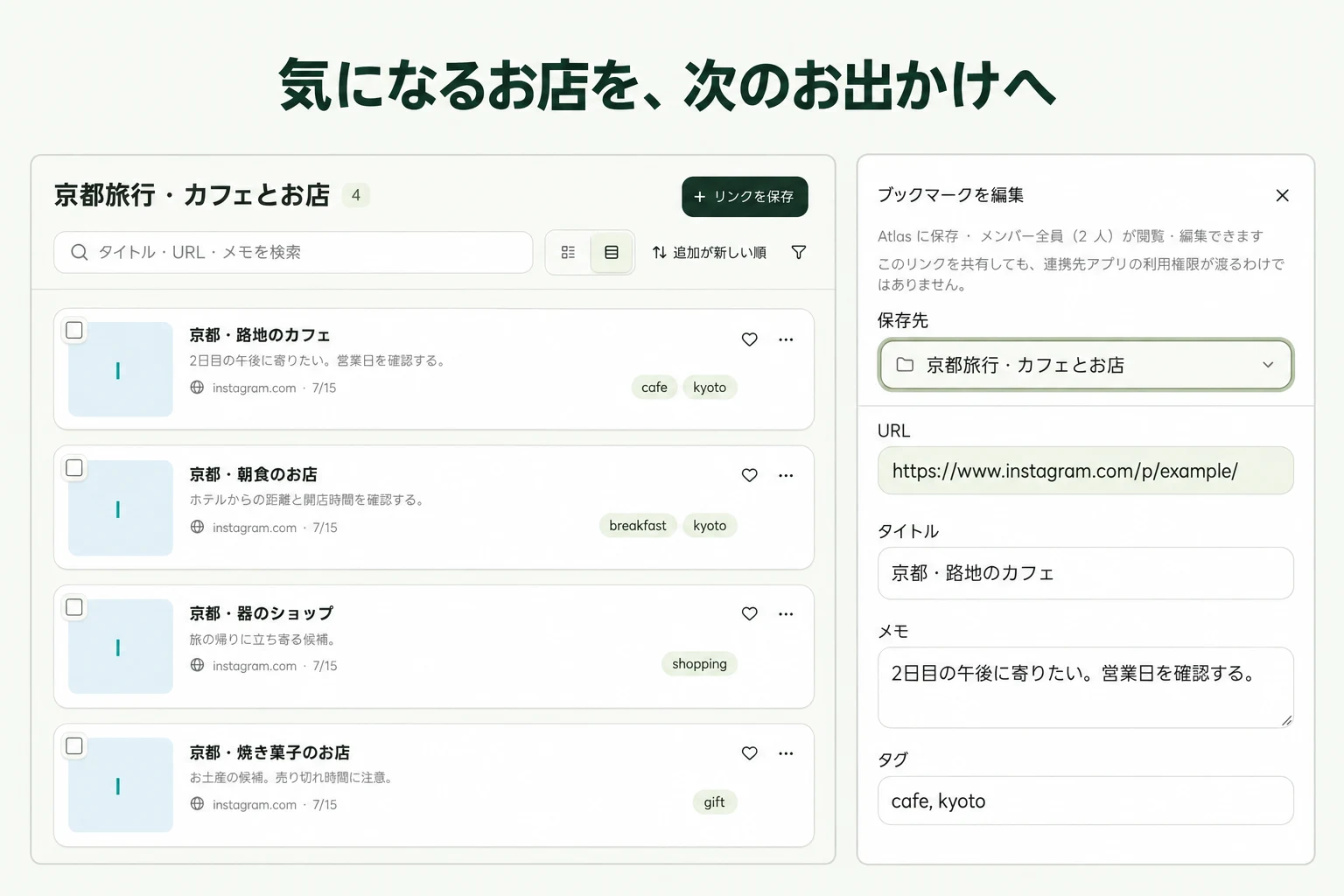Focus the タイトル・URL・メモを検索 search field
This screenshot has height=896, width=1344.
[293, 252]
